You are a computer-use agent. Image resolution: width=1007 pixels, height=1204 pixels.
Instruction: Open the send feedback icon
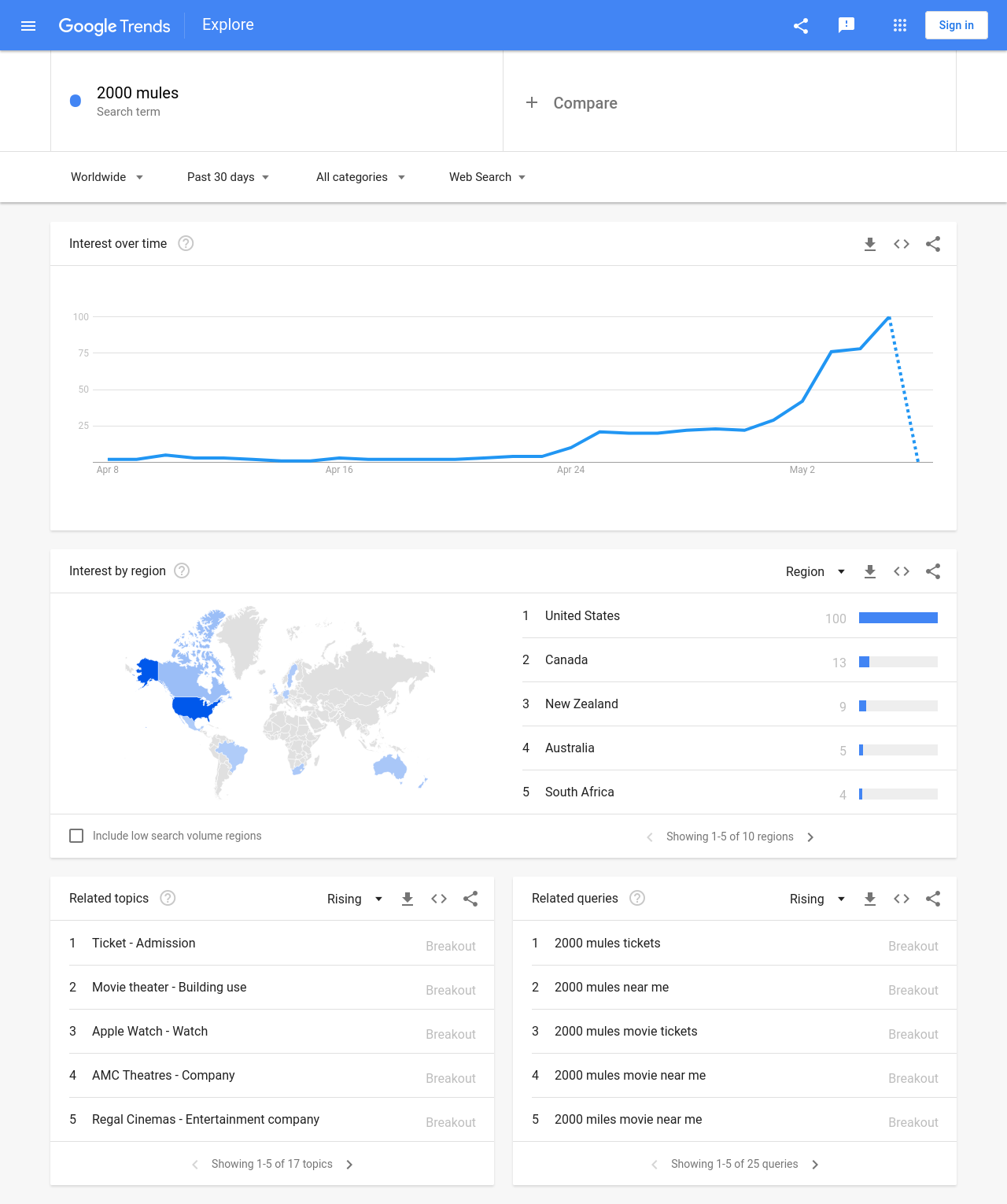847,25
